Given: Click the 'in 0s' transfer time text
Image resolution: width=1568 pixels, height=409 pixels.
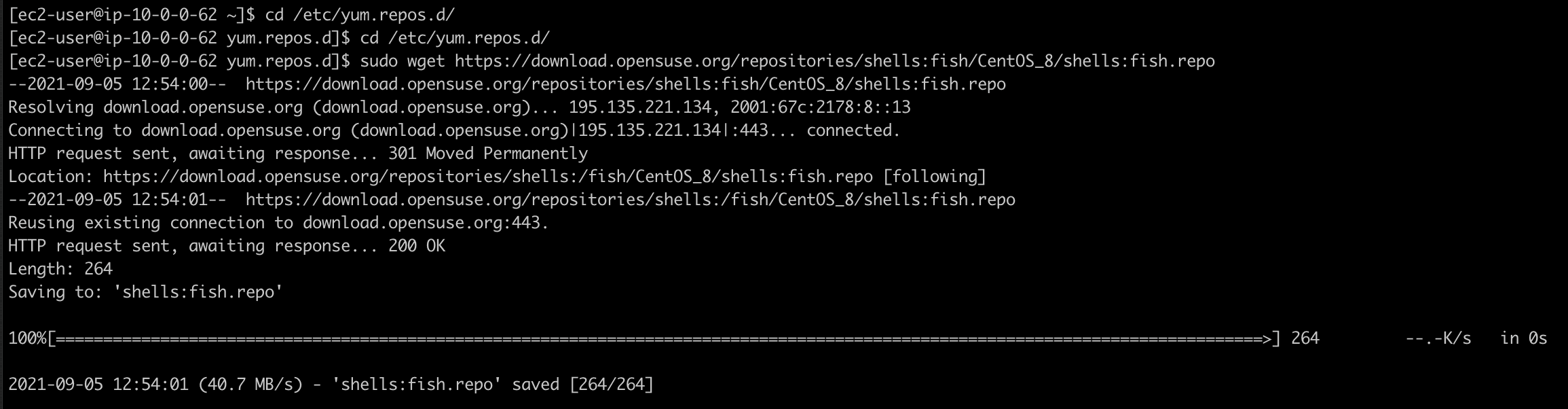Looking at the screenshot, I should tap(1524, 338).
